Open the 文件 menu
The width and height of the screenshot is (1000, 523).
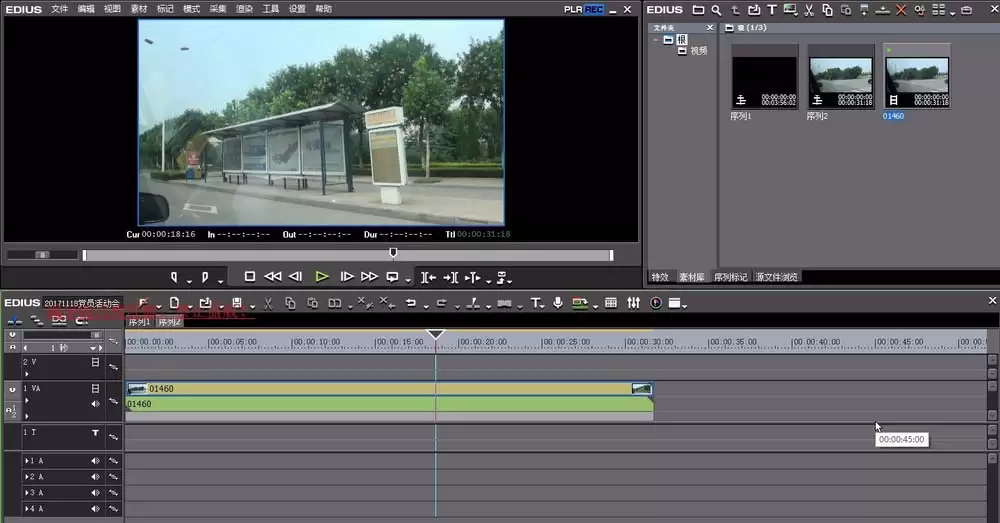(59, 9)
